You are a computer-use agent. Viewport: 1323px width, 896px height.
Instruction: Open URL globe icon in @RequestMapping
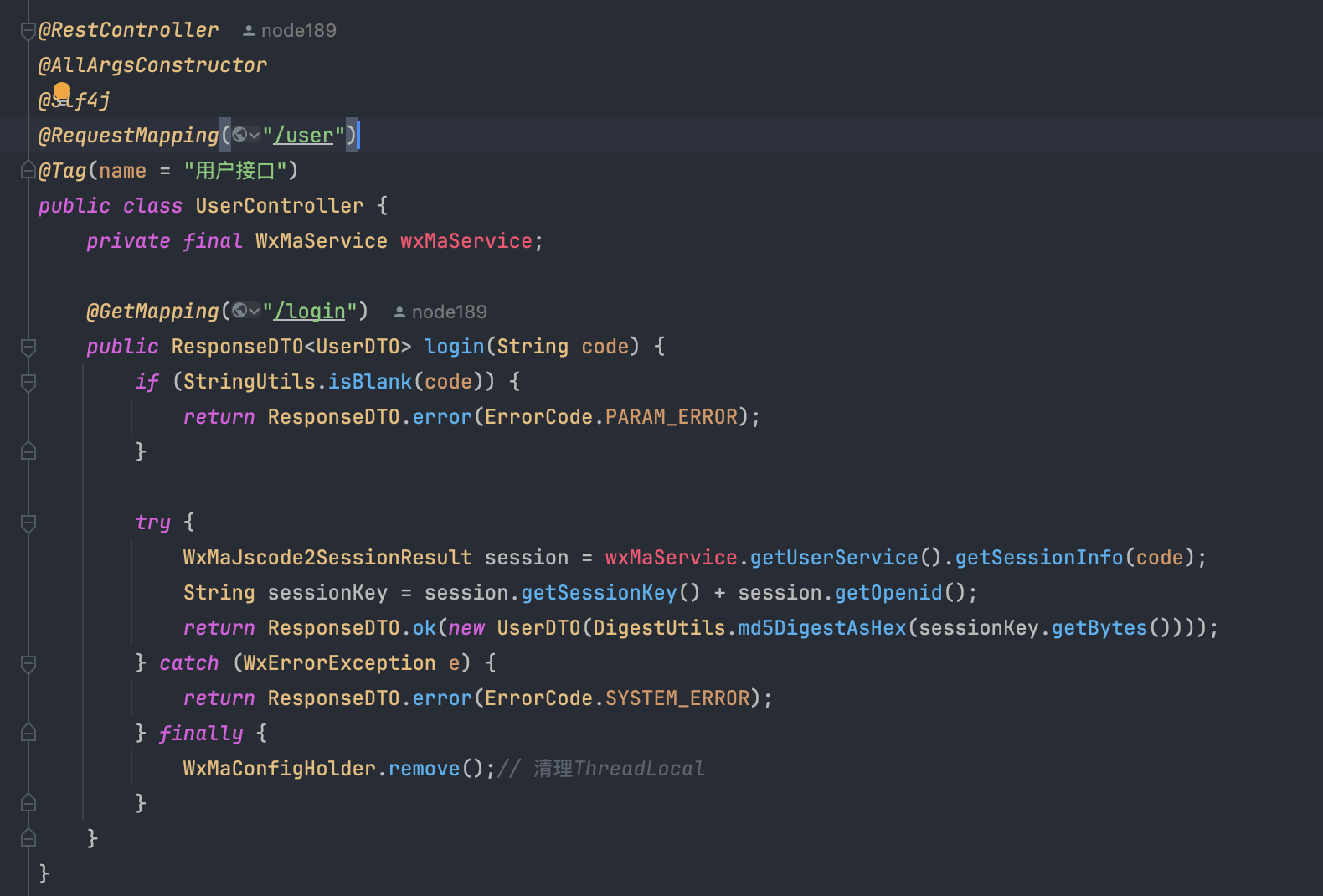click(239, 135)
